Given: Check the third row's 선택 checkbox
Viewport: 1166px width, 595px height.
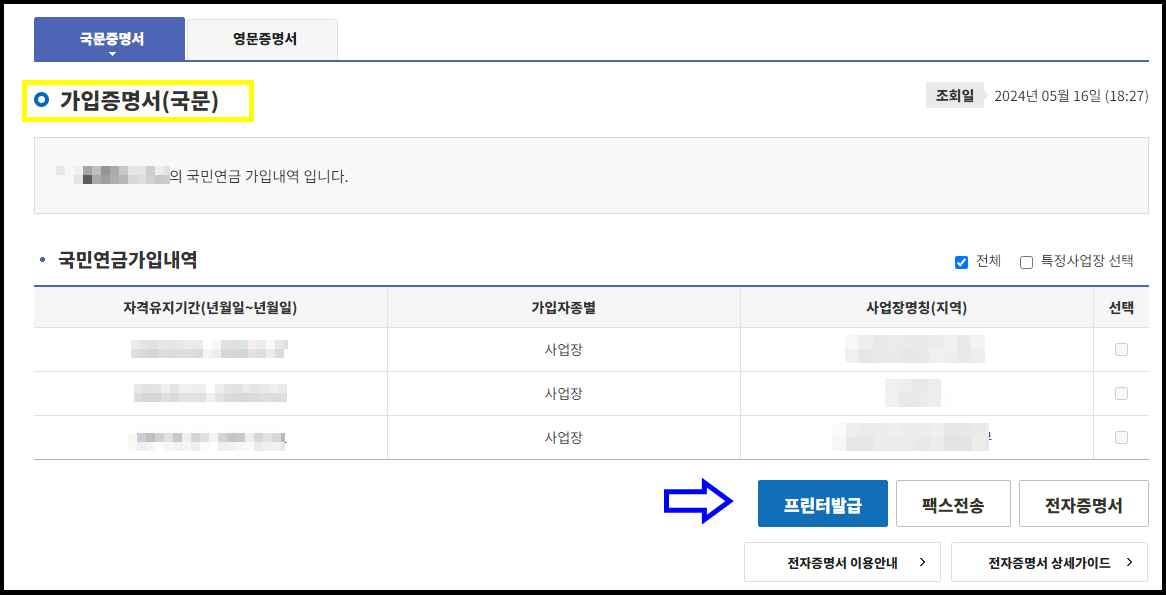Looking at the screenshot, I should point(1122,437).
